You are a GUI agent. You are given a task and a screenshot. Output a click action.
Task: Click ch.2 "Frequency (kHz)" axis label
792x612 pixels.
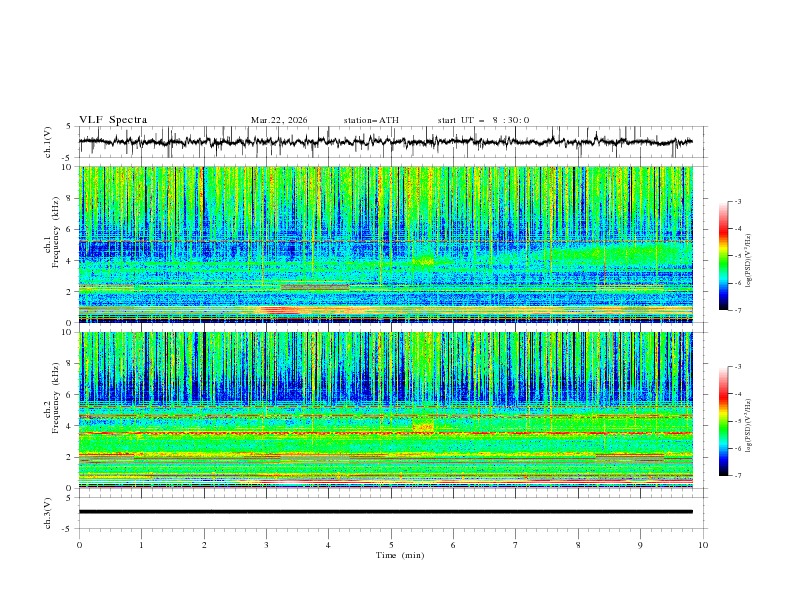[55, 398]
